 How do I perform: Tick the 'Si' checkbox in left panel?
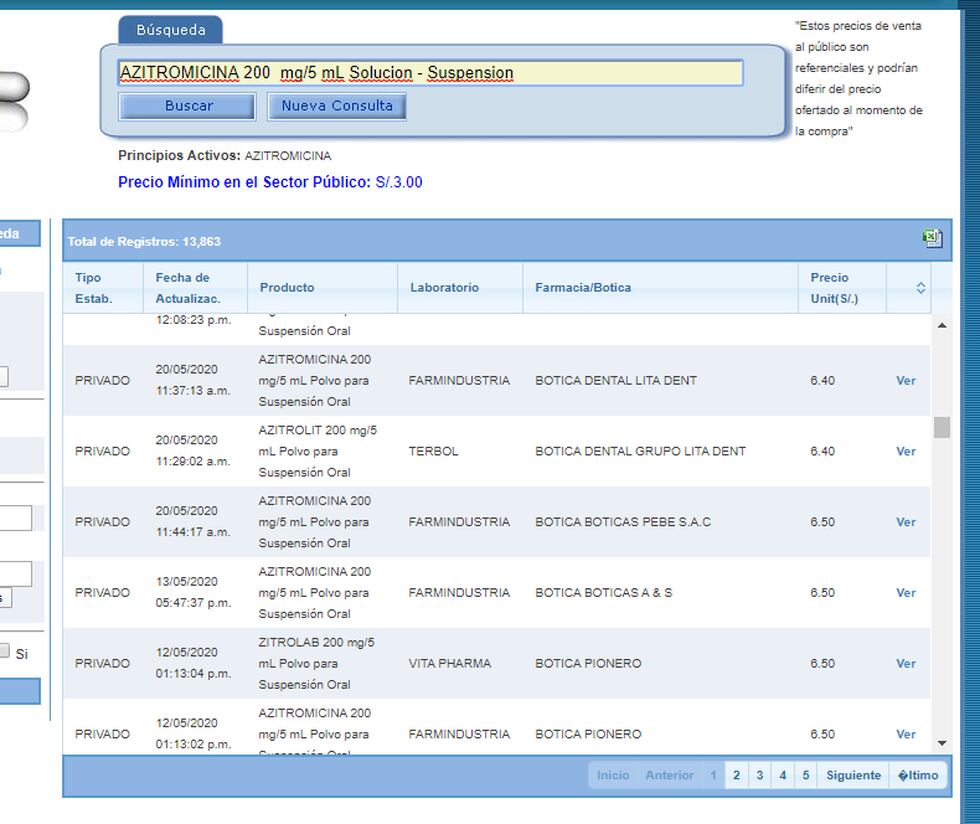coord(5,651)
